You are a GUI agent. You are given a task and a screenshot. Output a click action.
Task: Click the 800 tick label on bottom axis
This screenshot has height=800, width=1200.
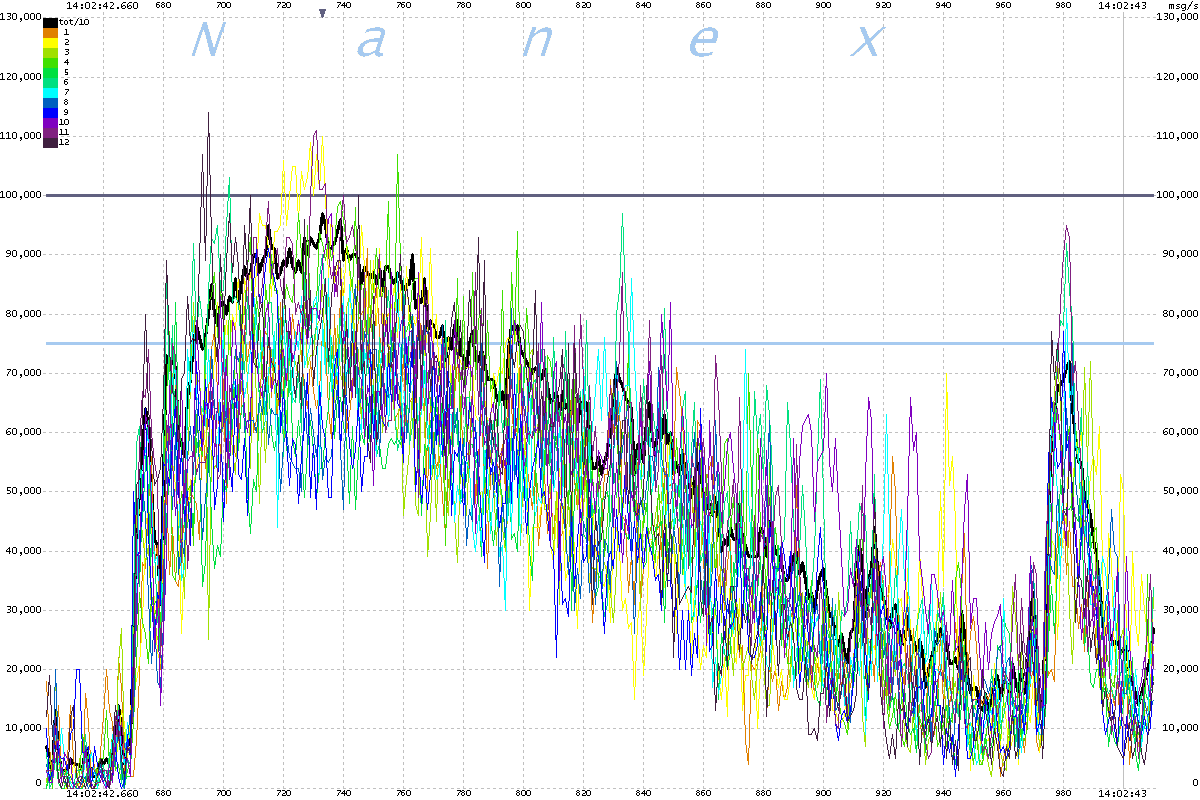523,793
